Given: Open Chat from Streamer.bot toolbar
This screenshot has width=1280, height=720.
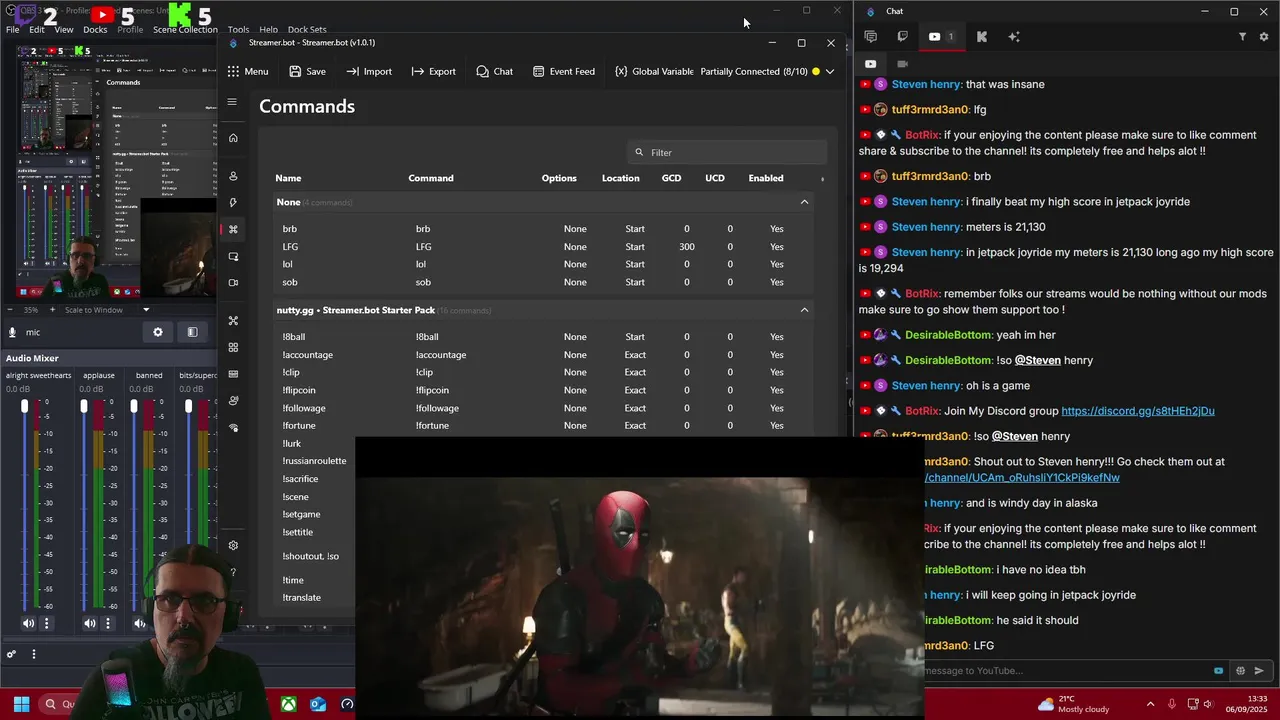Looking at the screenshot, I should [x=495, y=72].
